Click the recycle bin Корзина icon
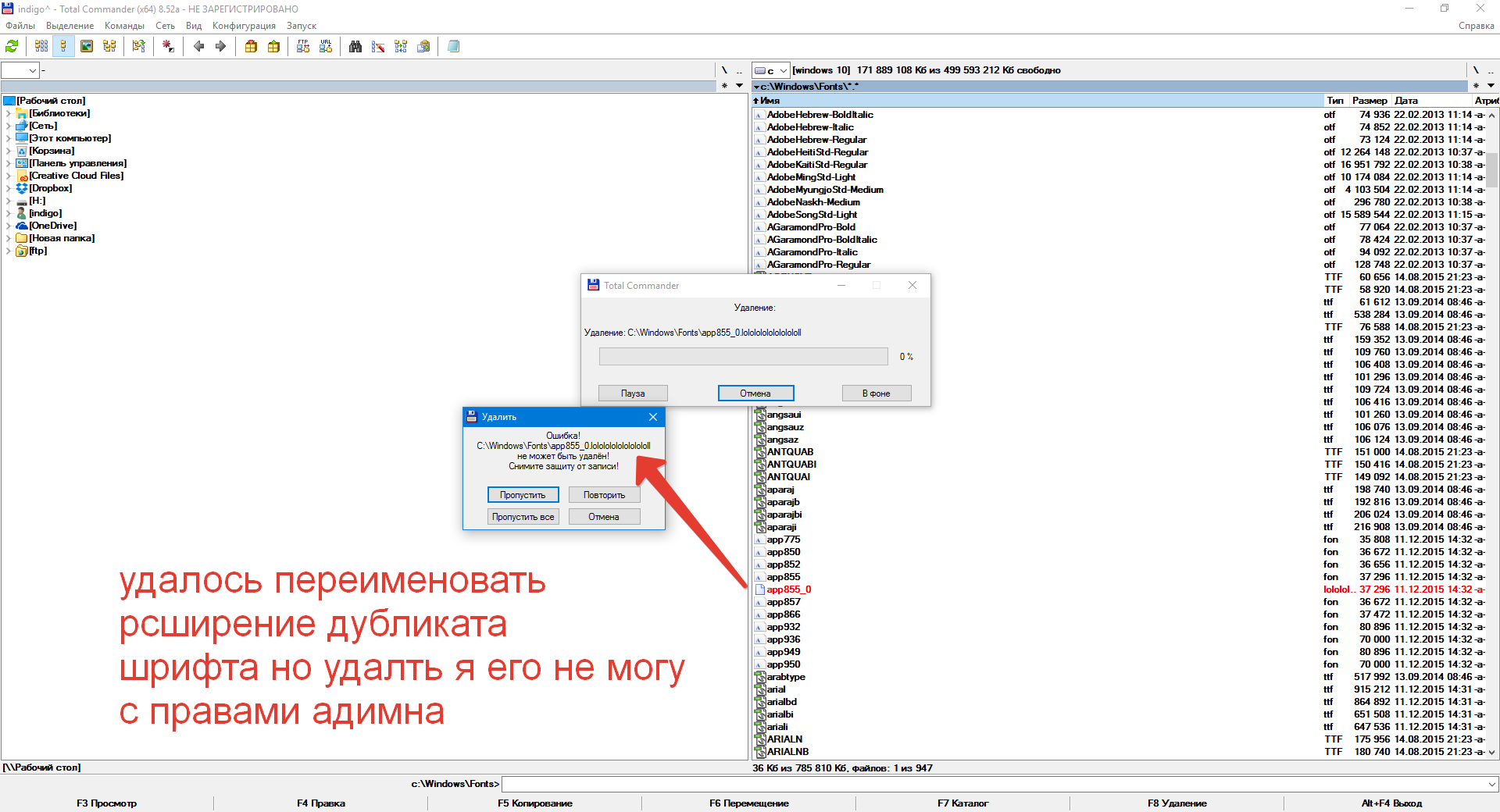This screenshot has width=1500, height=812. click(22, 151)
